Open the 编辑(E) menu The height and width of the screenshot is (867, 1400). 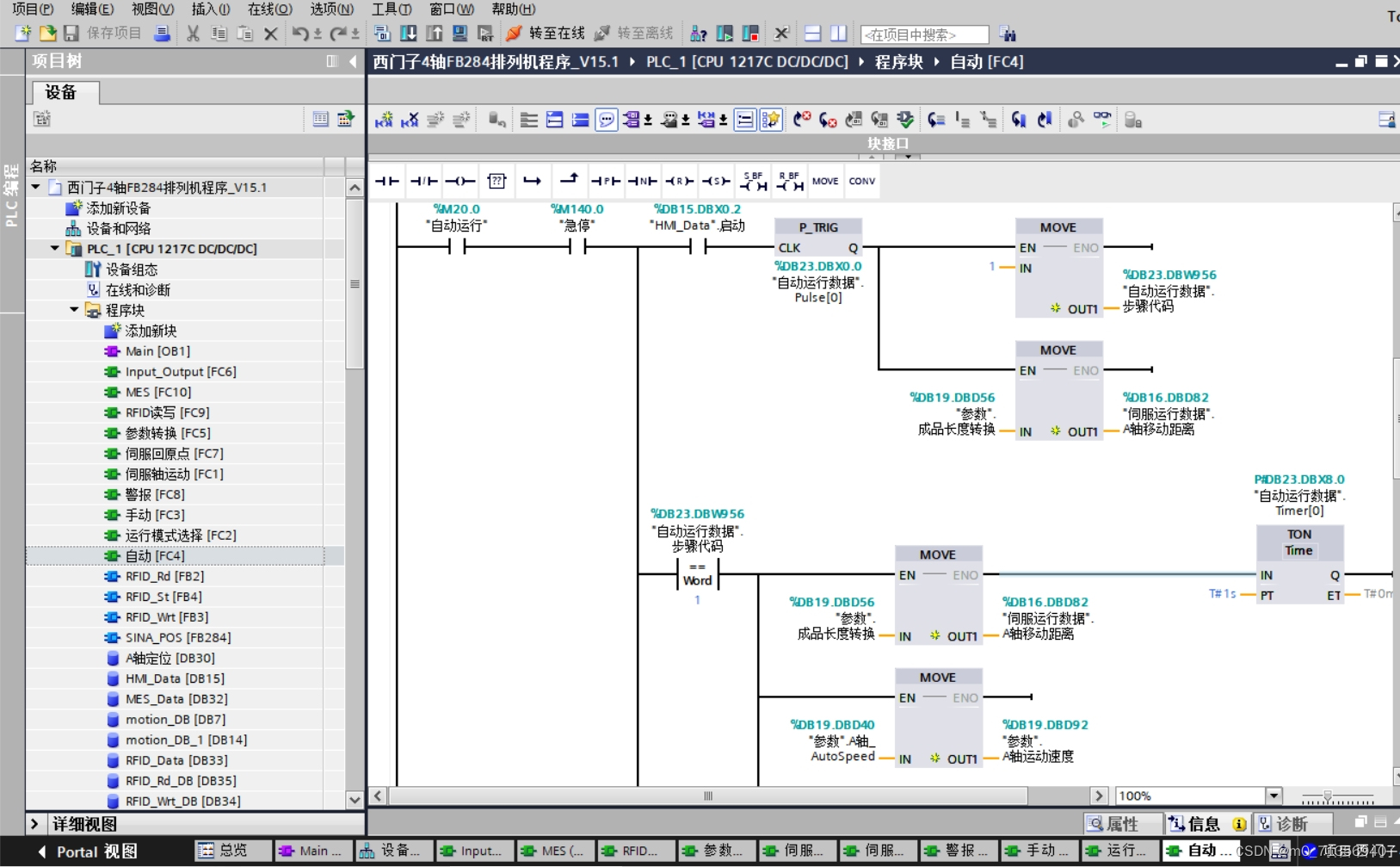point(92,9)
